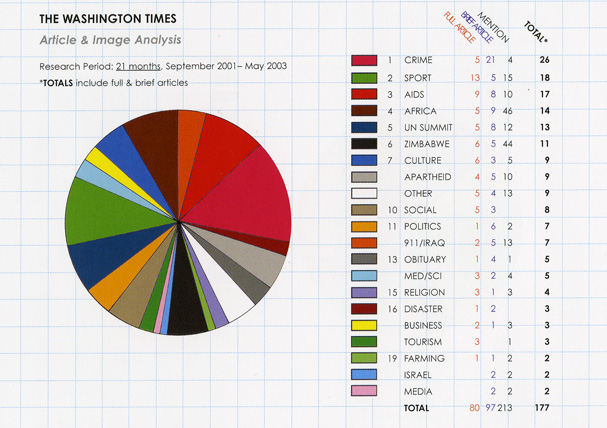
Task: Select the white OTHER legend swatch
Action: click(x=364, y=193)
